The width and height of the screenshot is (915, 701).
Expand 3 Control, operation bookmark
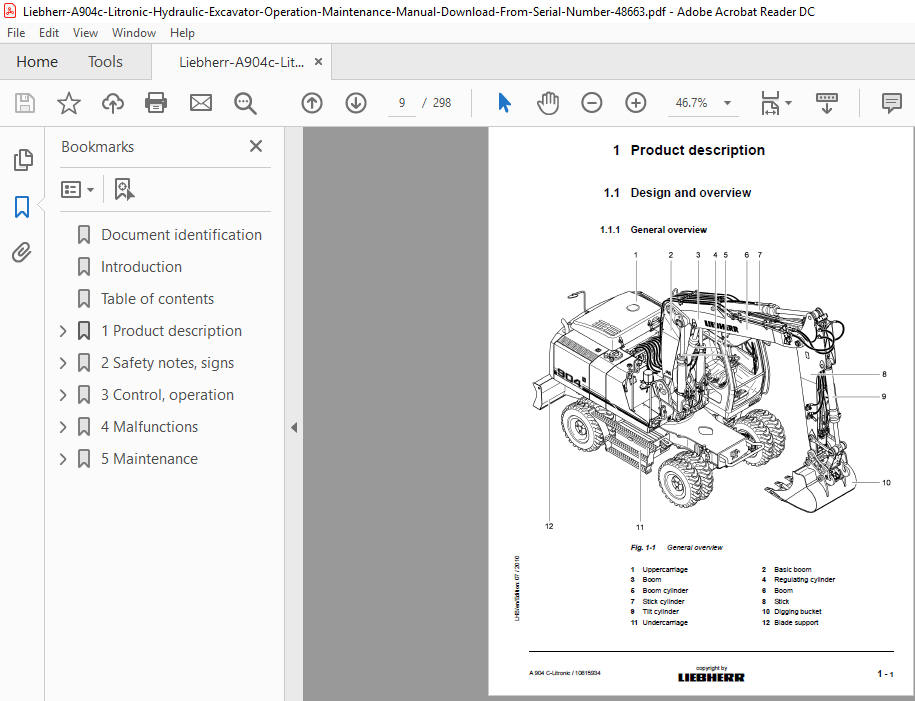[x=63, y=395]
